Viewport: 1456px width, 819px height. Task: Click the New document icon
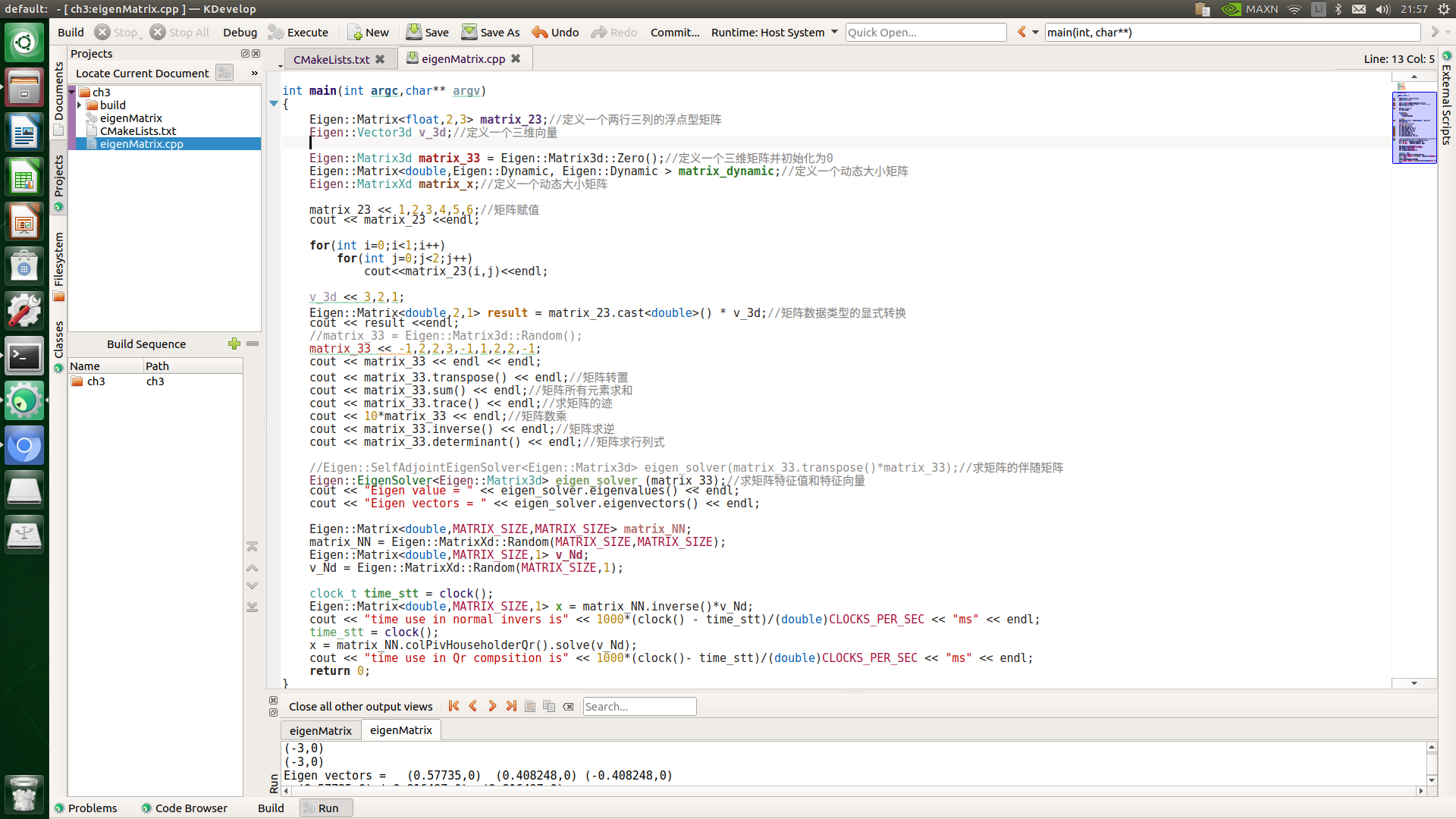pyautogui.click(x=355, y=32)
